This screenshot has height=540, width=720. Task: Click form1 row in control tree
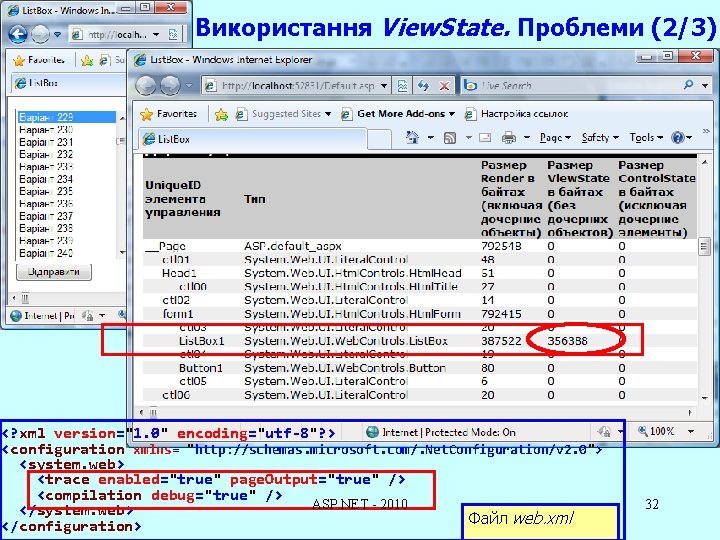pyautogui.click(x=420, y=314)
